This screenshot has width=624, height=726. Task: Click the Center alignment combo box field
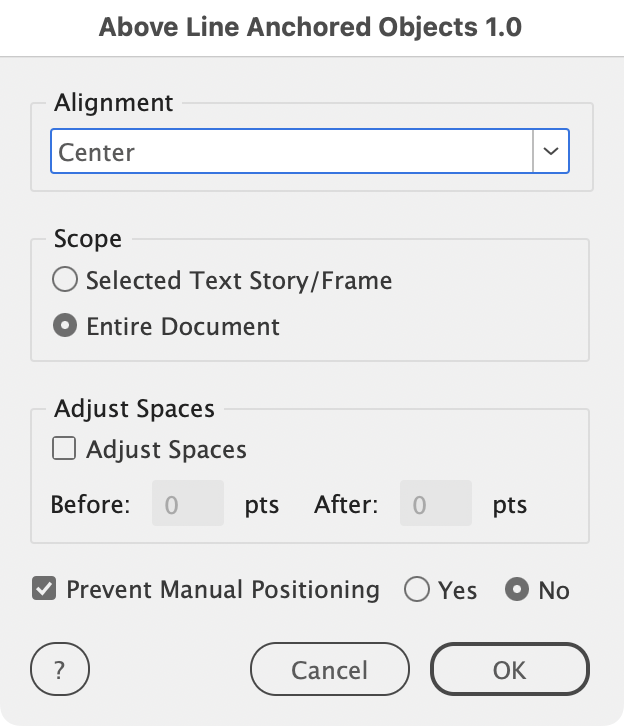point(291,152)
